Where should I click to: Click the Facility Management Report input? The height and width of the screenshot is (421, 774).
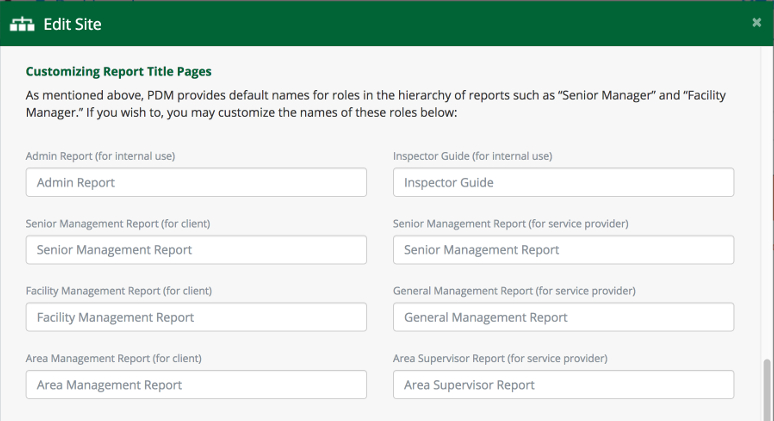tap(196, 317)
